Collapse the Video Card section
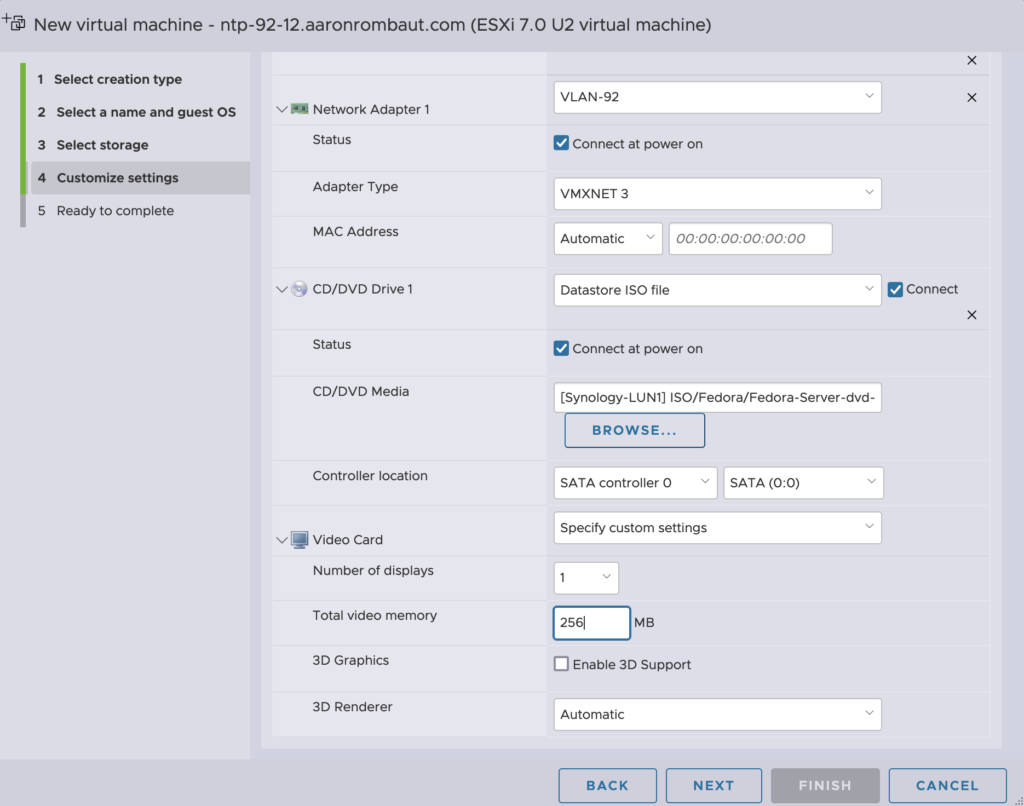 281,540
